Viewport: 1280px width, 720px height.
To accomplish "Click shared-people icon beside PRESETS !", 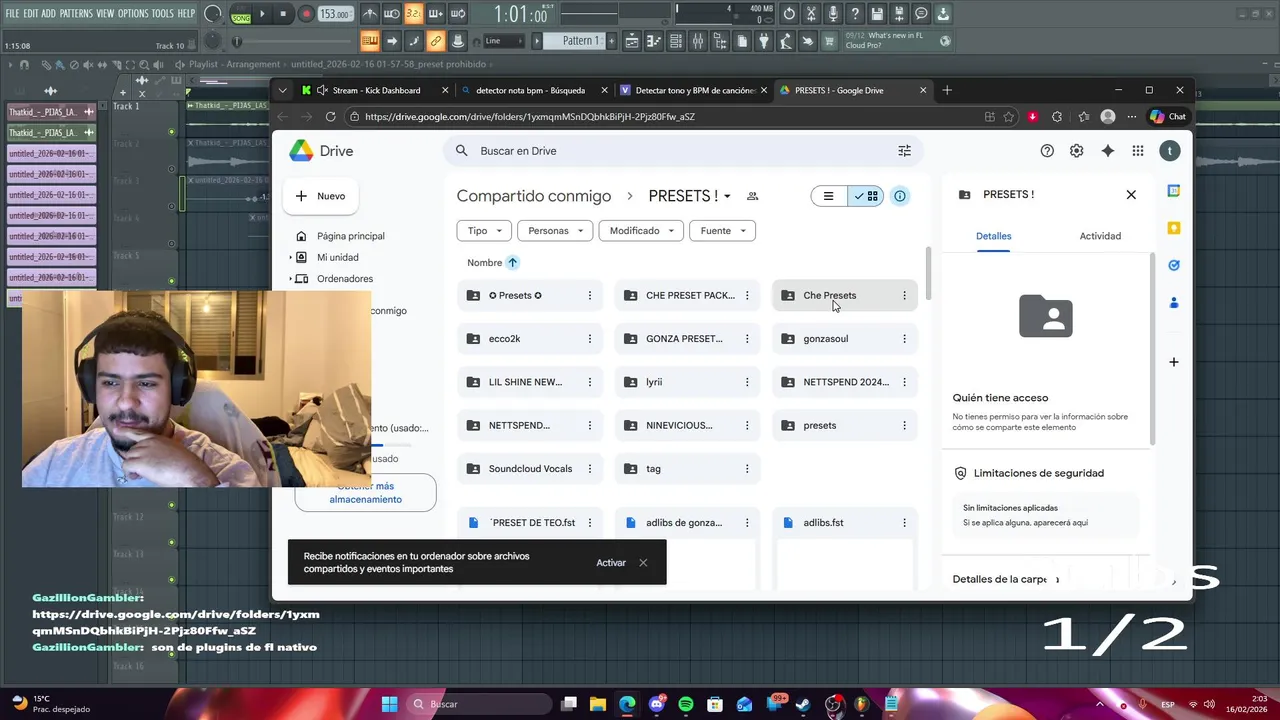I will coord(753,196).
